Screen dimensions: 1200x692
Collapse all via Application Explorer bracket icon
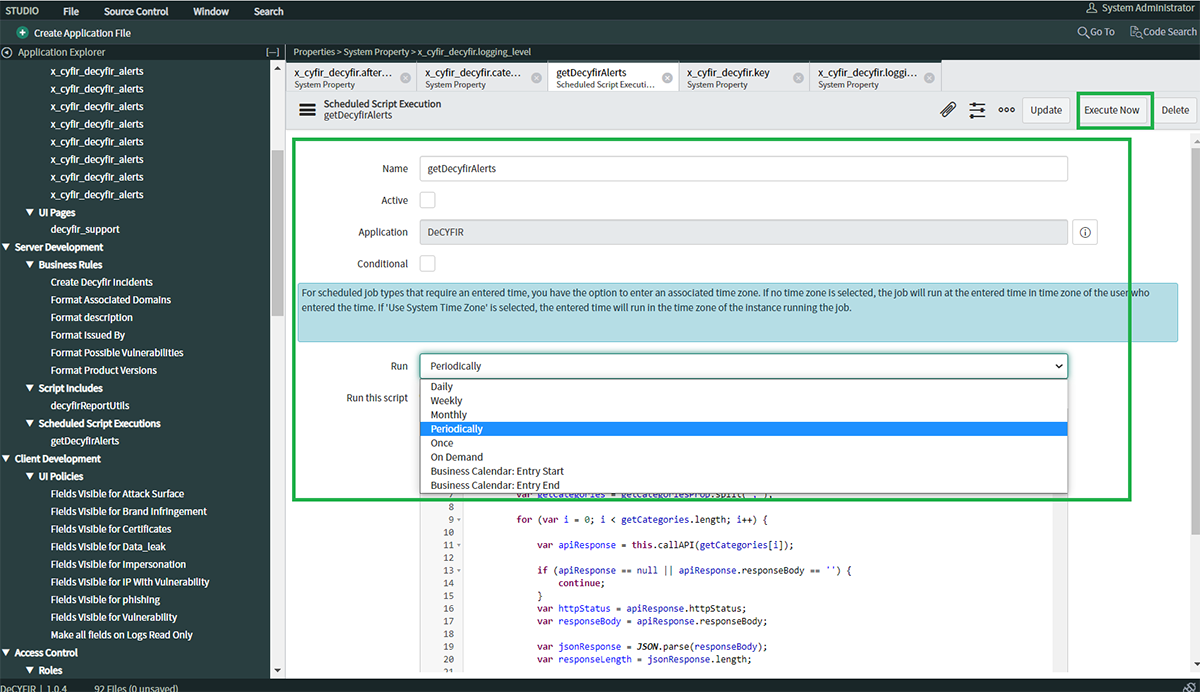point(272,52)
